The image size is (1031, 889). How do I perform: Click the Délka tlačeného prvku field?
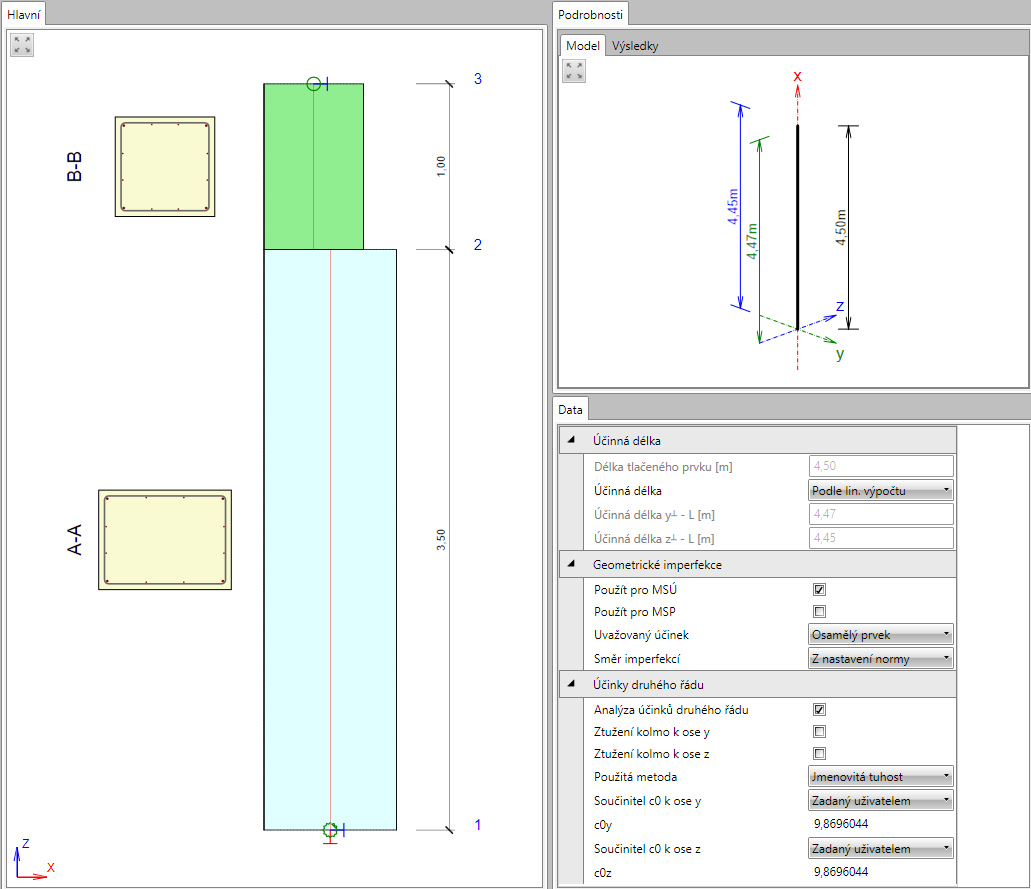(881, 466)
